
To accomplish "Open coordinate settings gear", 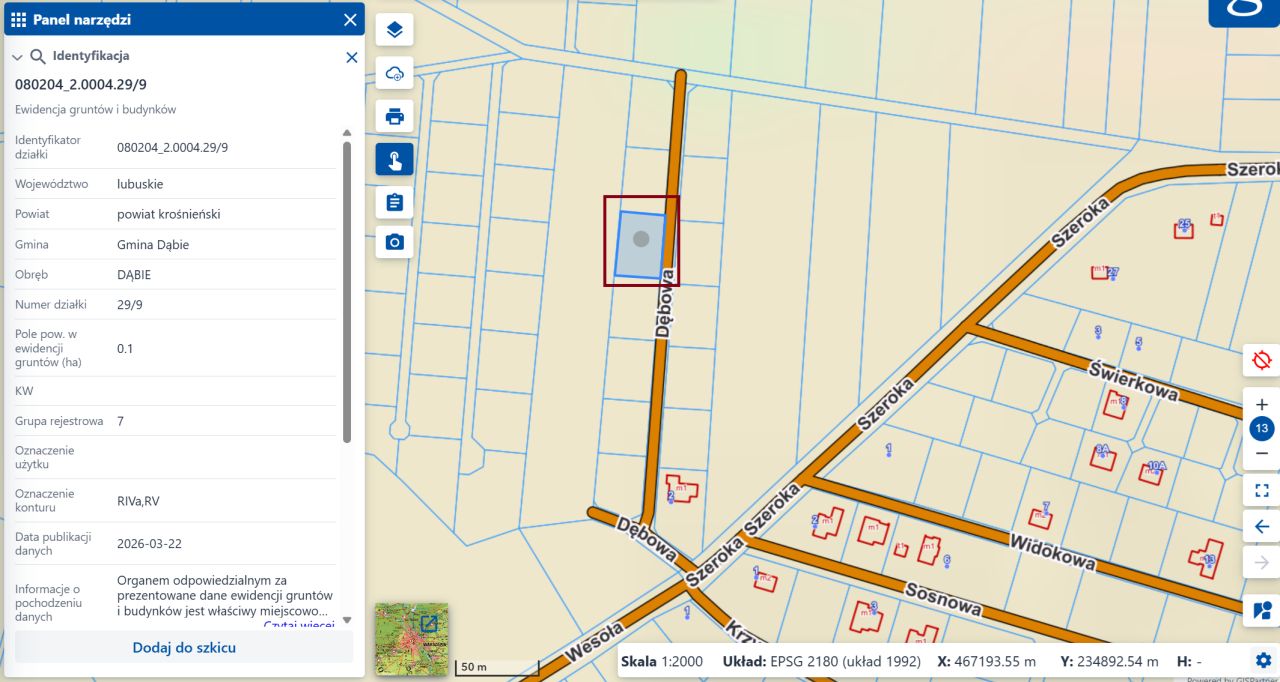I will [1263, 660].
